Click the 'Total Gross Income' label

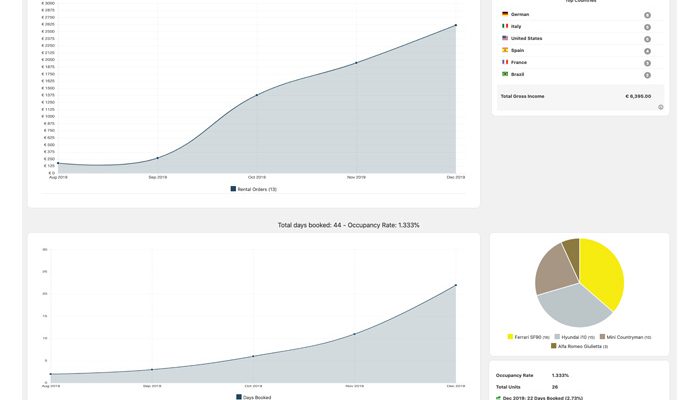tap(522, 96)
